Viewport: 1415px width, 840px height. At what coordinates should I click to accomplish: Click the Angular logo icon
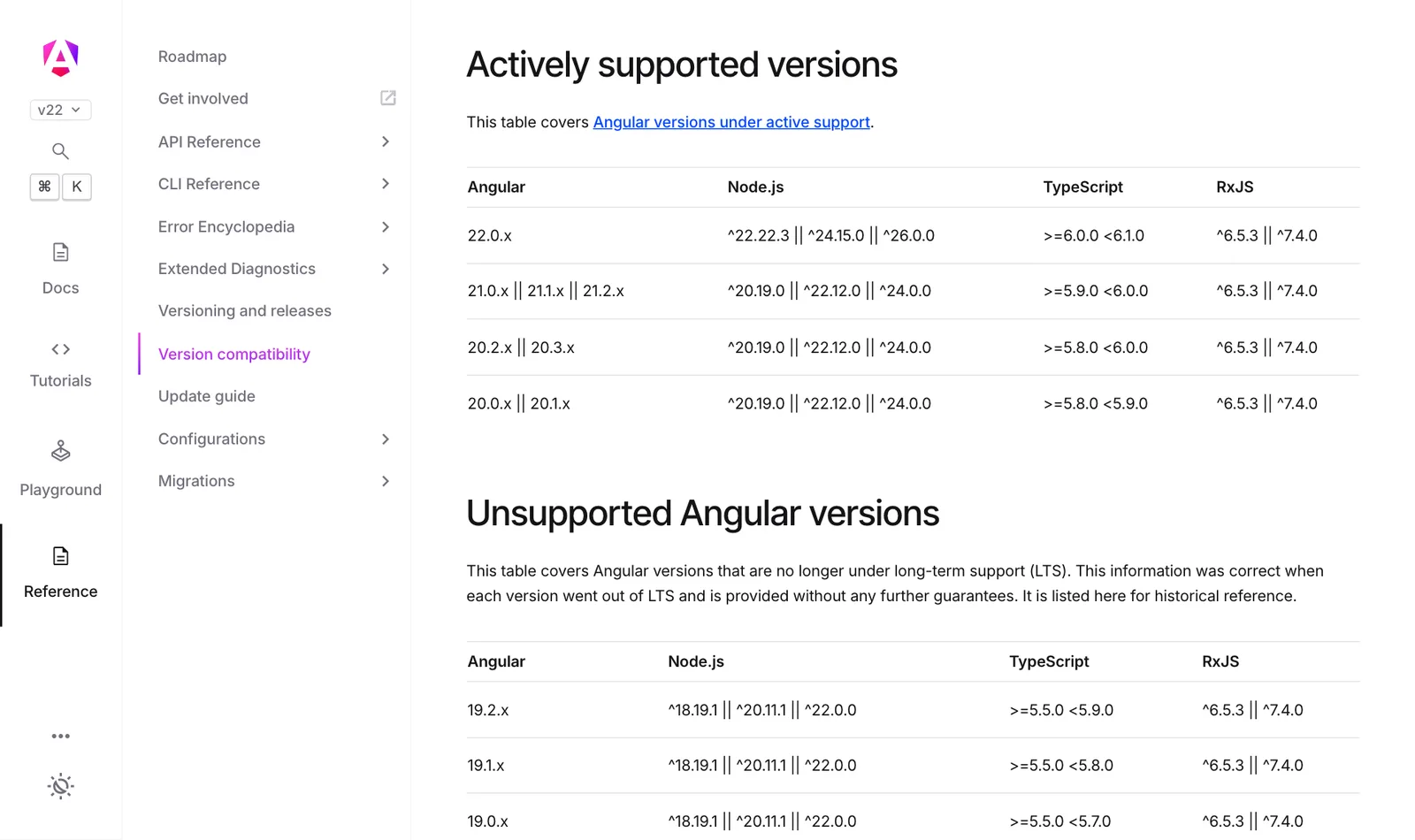click(x=60, y=58)
